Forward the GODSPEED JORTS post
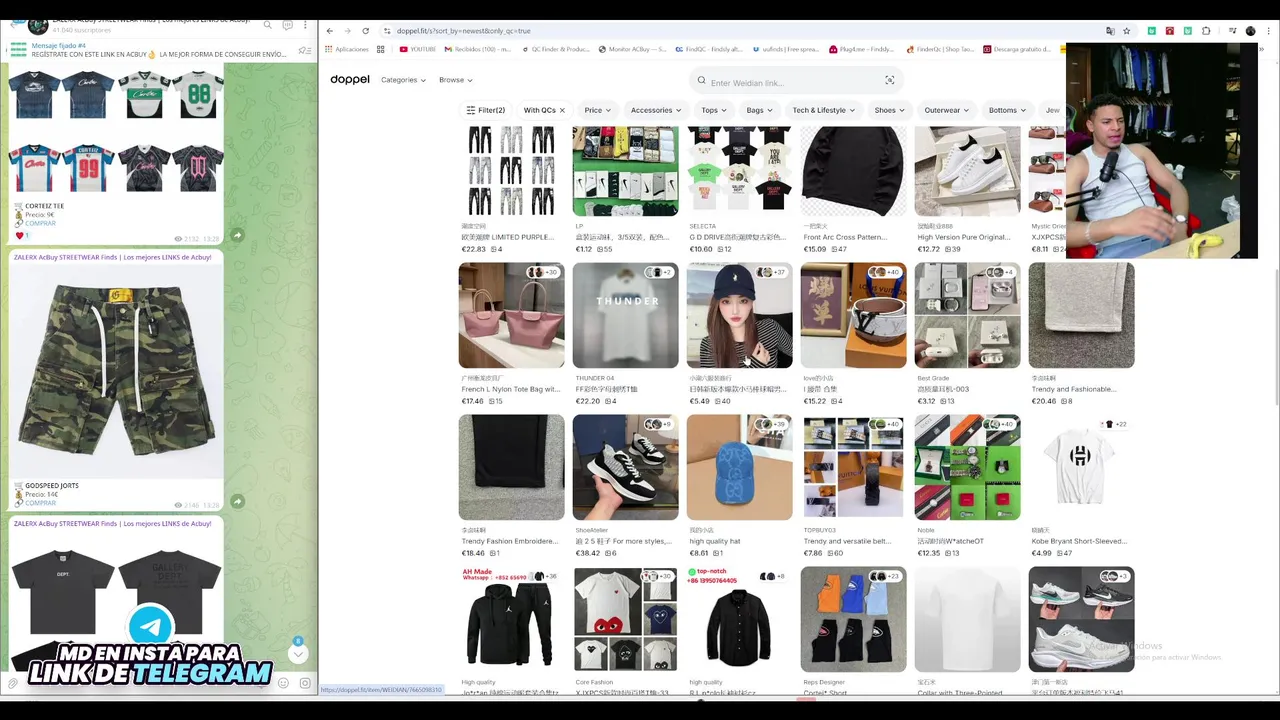 tap(237, 500)
